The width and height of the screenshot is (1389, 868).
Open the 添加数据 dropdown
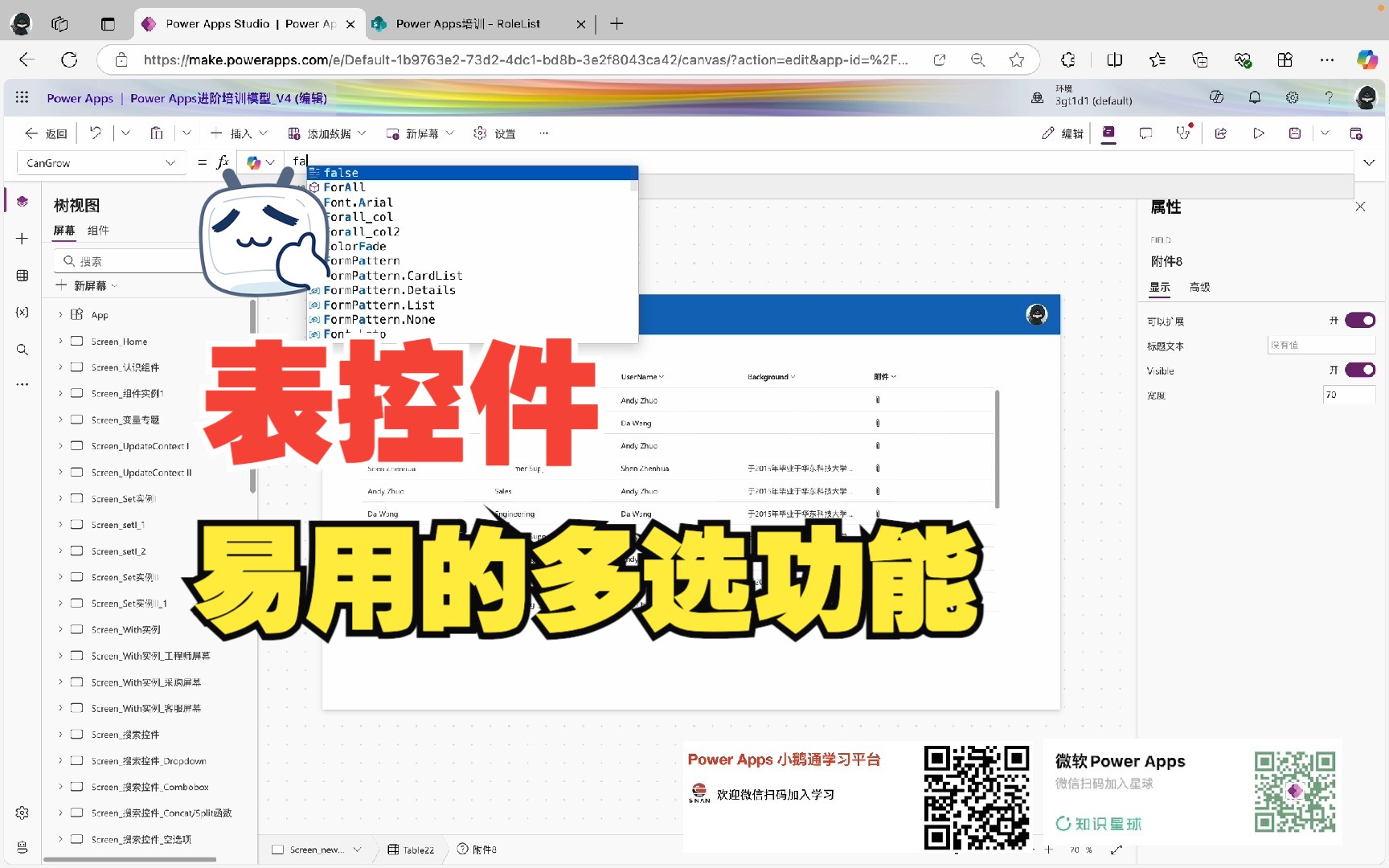coord(326,133)
